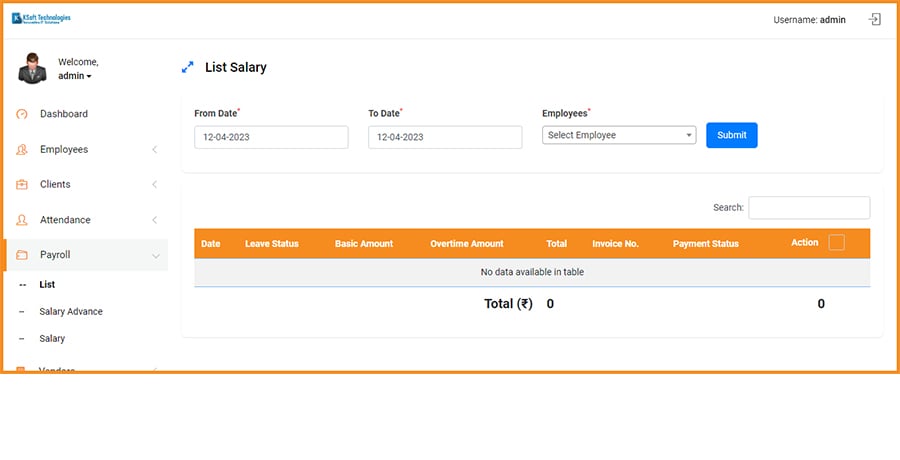Screen dimensions: 900x460
Task: Click the logout icon in header
Action: pos(875,19)
